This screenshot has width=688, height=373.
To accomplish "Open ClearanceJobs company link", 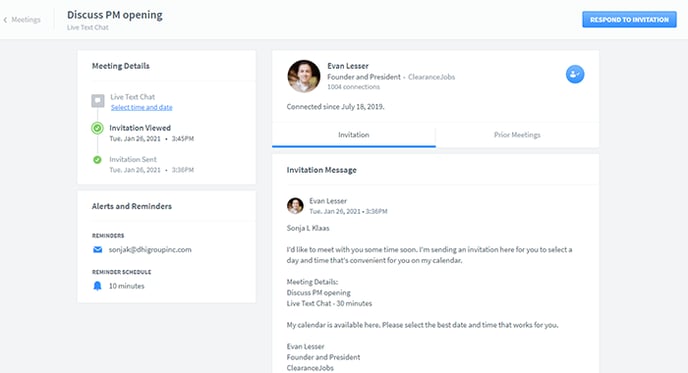I will (x=431, y=77).
